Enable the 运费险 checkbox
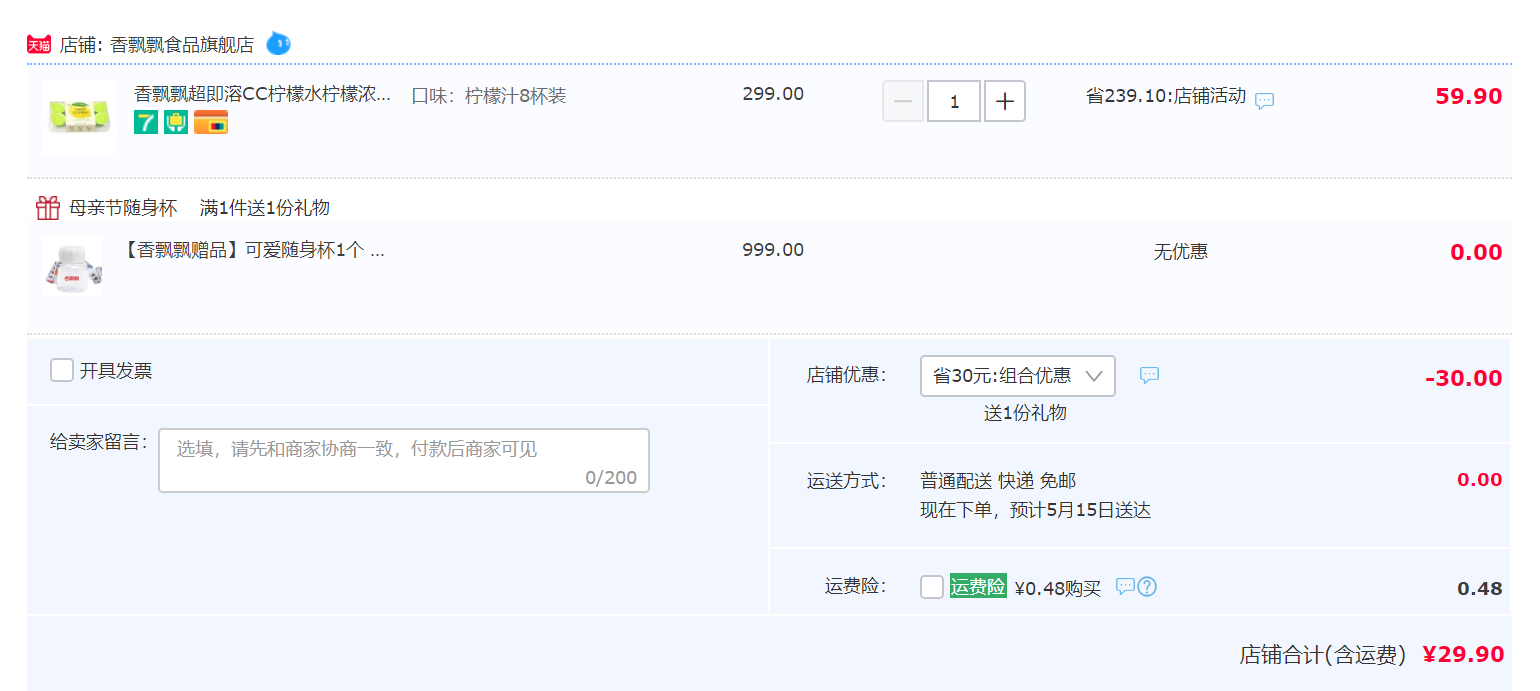The width and height of the screenshot is (1540, 691). click(932, 587)
